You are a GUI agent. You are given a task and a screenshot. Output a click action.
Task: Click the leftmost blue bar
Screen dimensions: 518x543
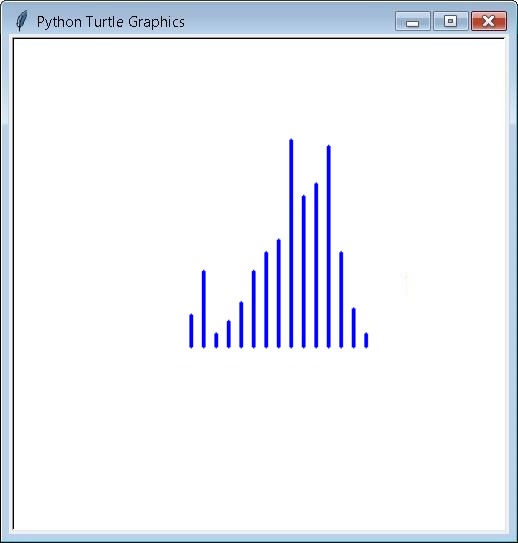(x=191, y=331)
